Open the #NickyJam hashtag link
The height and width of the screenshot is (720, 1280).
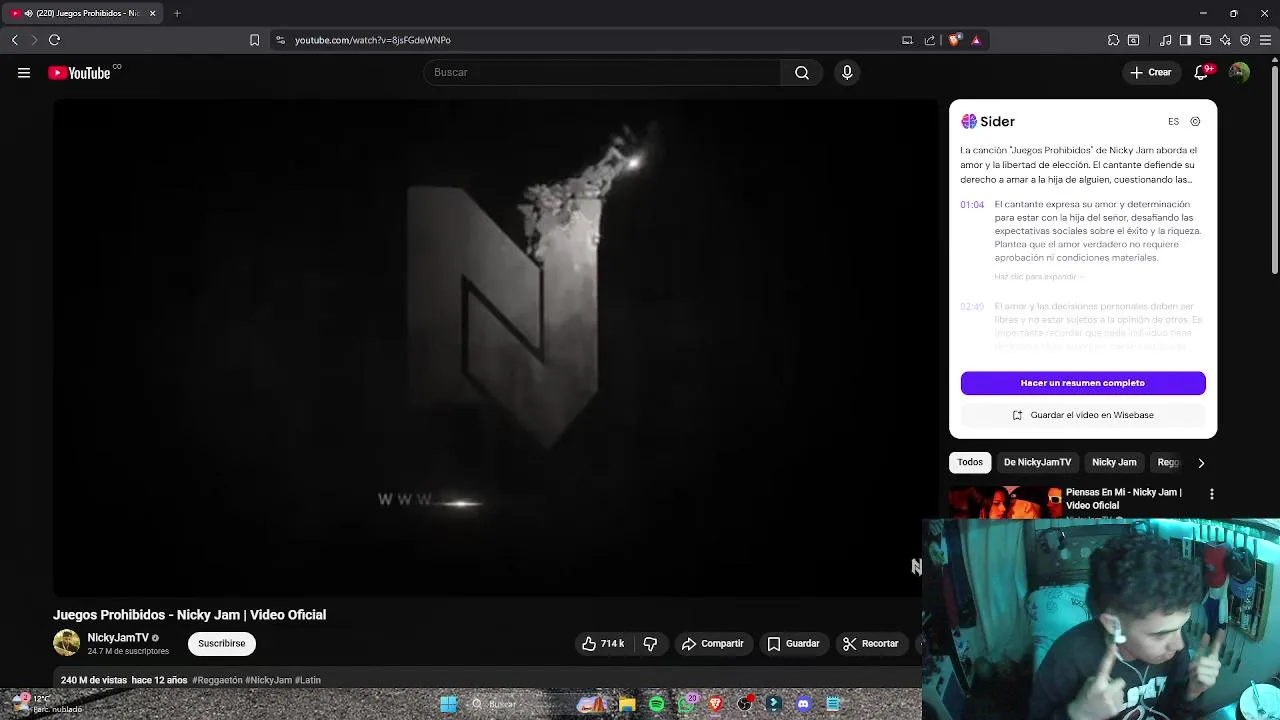tap(269, 680)
